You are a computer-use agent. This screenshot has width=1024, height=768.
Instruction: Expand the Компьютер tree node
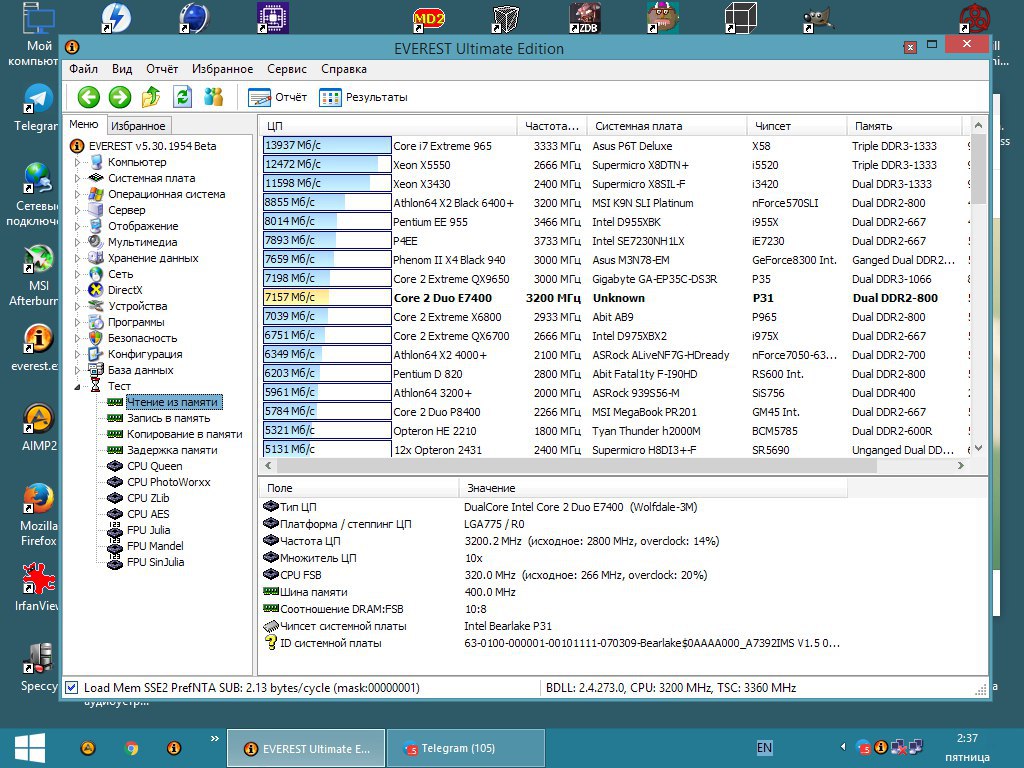point(77,163)
